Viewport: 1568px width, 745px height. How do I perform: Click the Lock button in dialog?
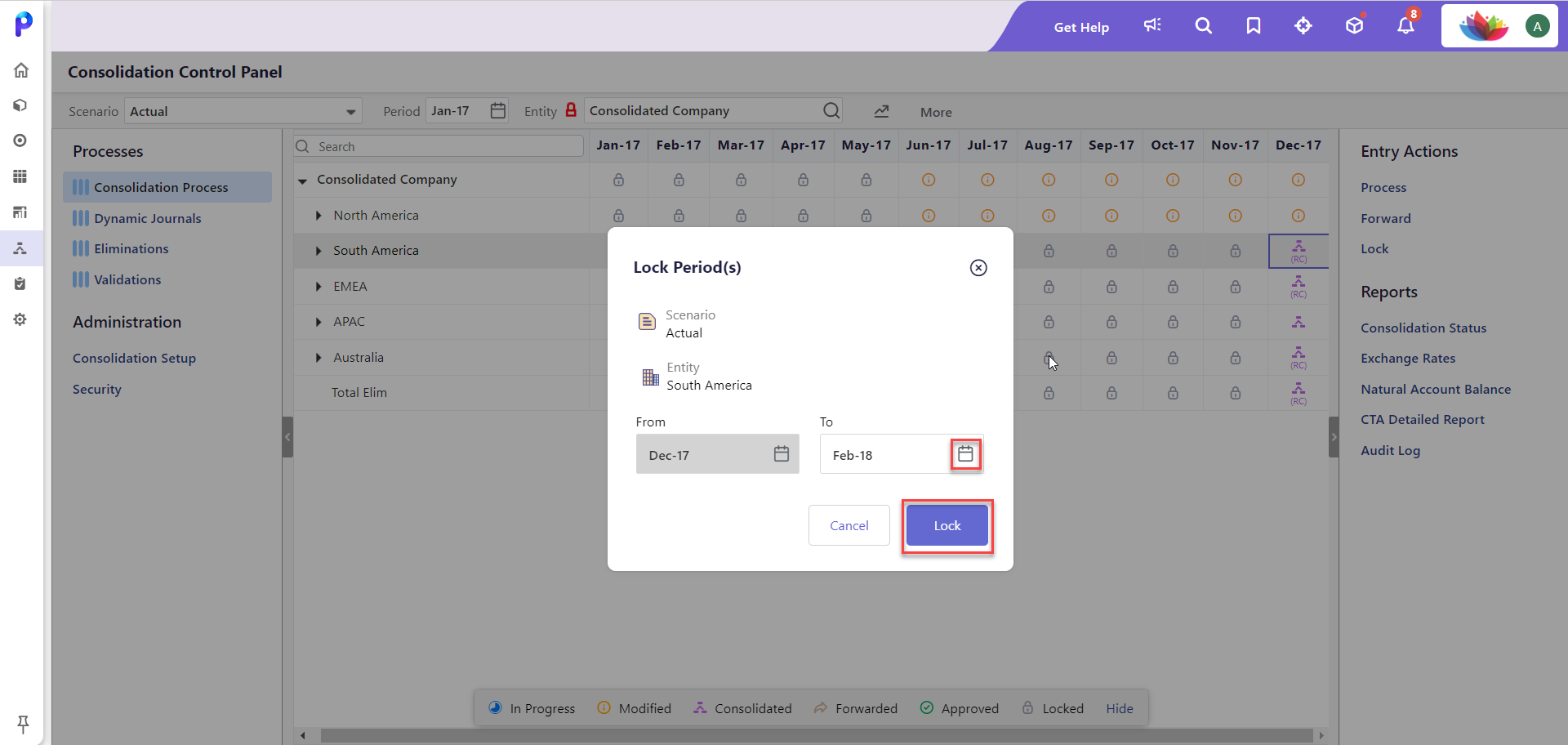pyautogui.click(x=947, y=525)
